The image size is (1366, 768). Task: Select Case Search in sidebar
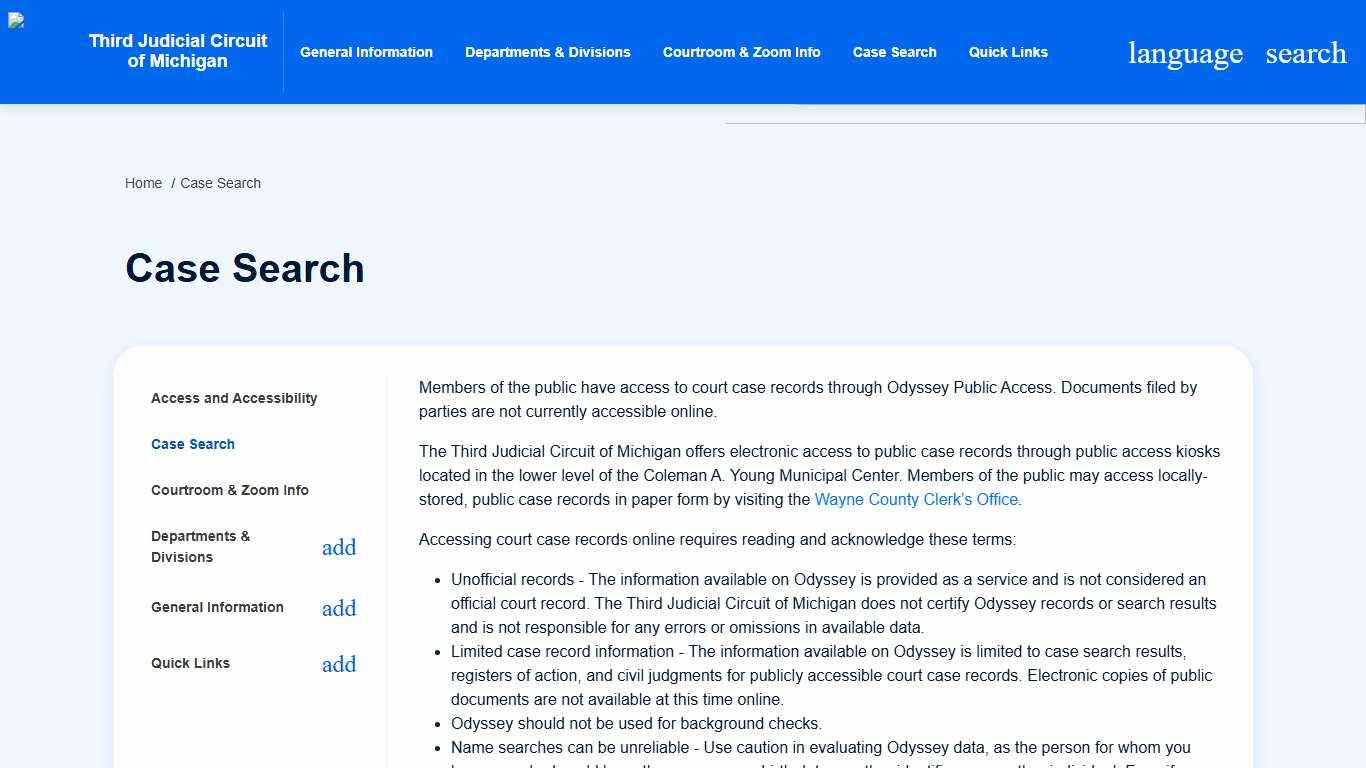[x=193, y=444]
